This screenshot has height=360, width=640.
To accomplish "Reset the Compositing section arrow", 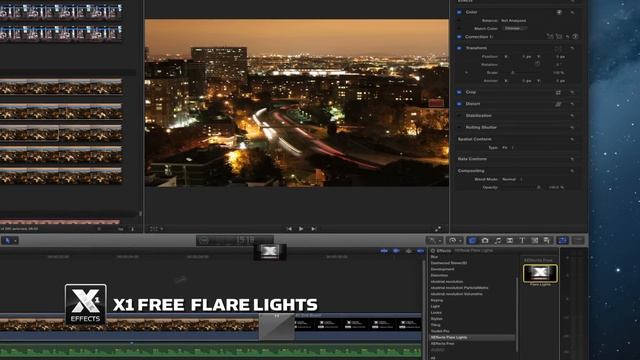I will tap(572, 171).
